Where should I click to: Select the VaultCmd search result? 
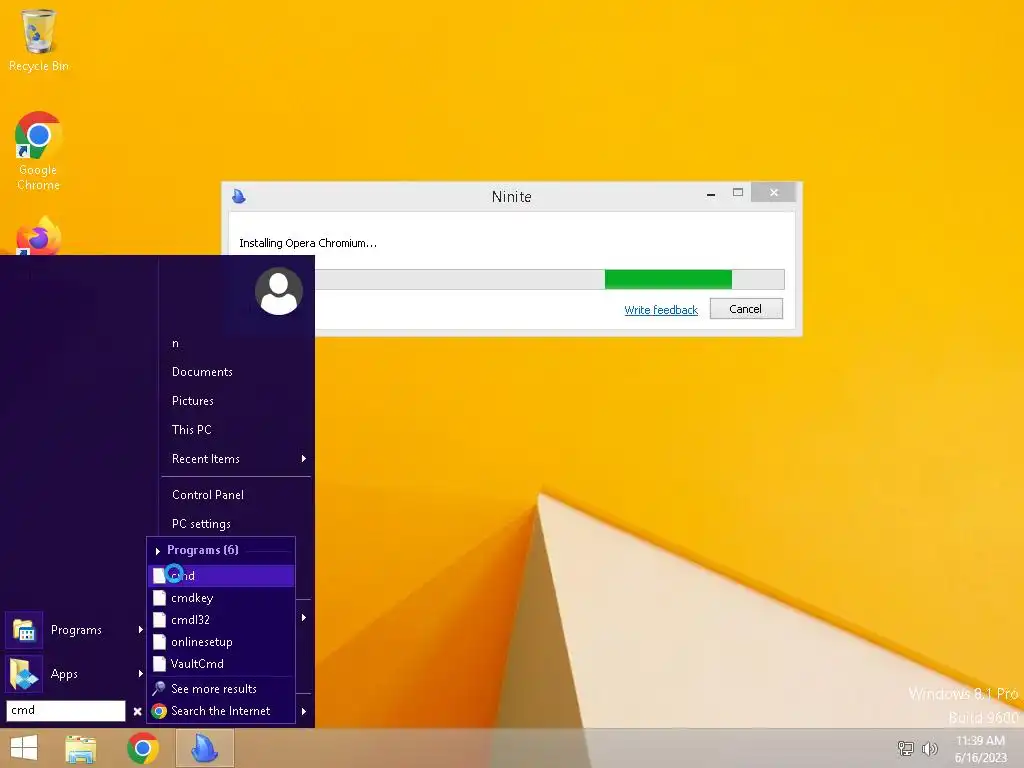point(221,664)
